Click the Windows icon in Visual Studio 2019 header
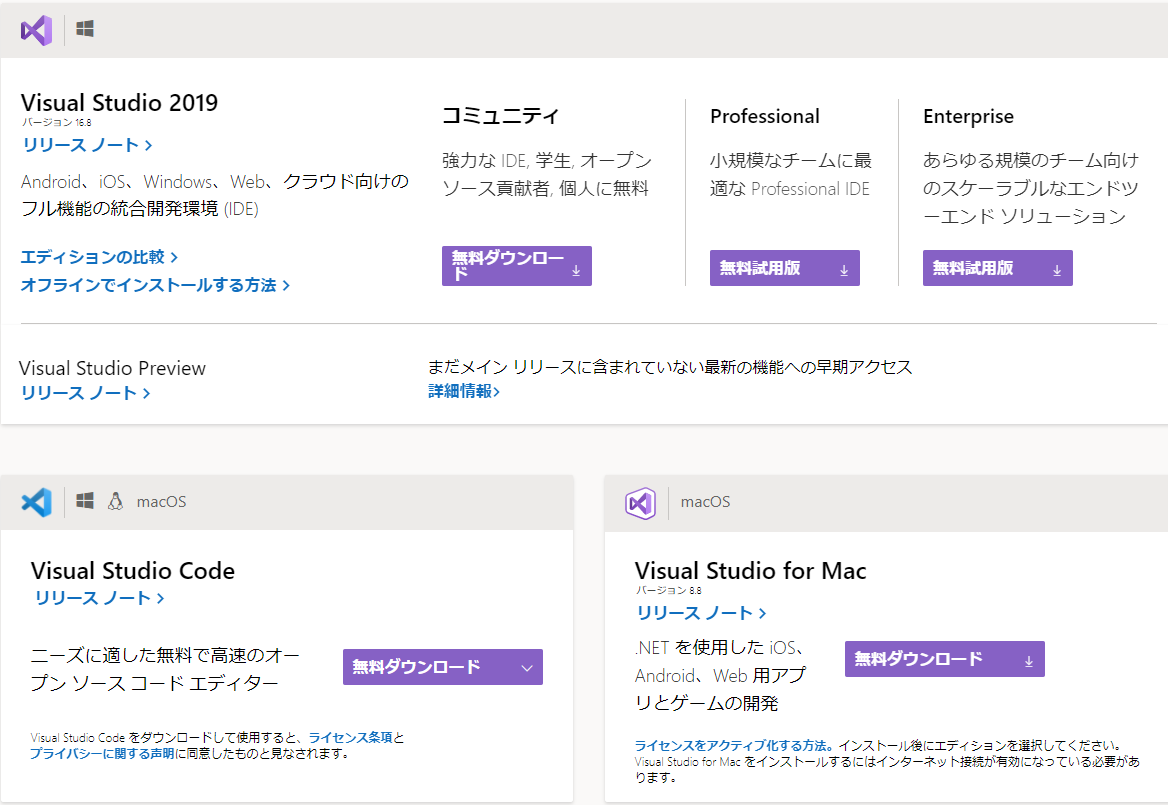This screenshot has height=805, width=1168. (x=85, y=29)
